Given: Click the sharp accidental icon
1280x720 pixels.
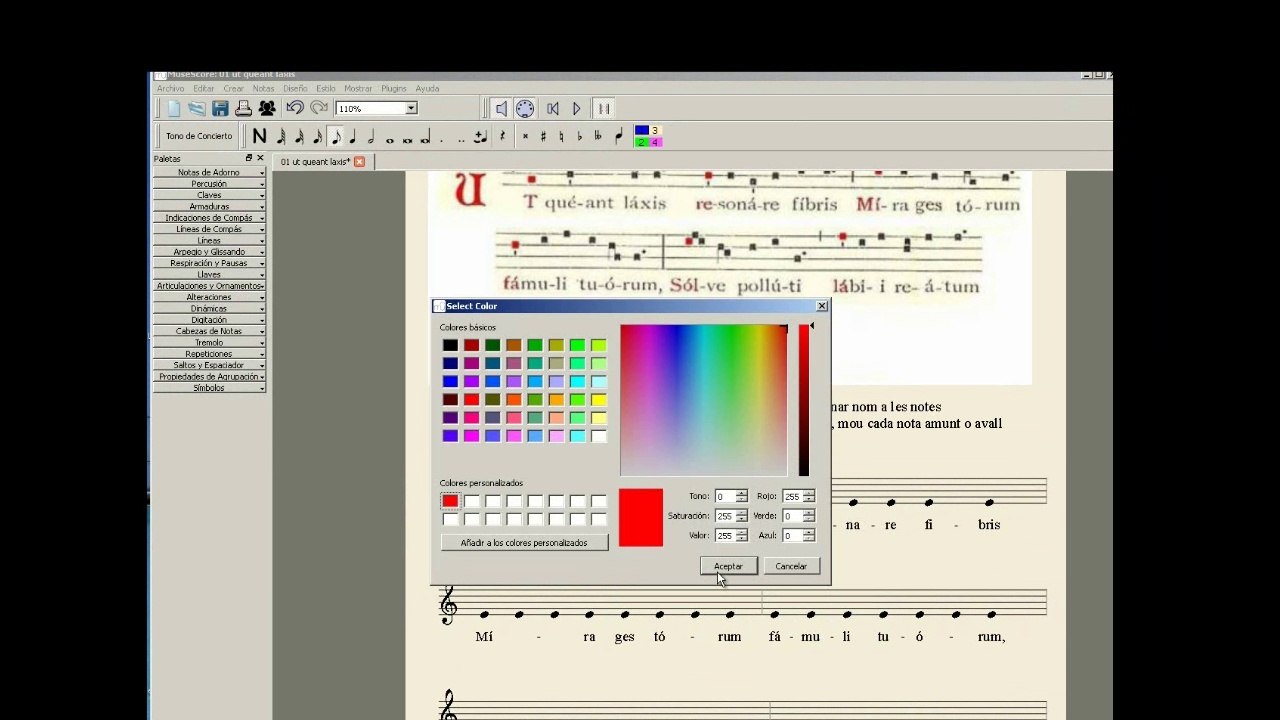Looking at the screenshot, I should coord(543,136).
